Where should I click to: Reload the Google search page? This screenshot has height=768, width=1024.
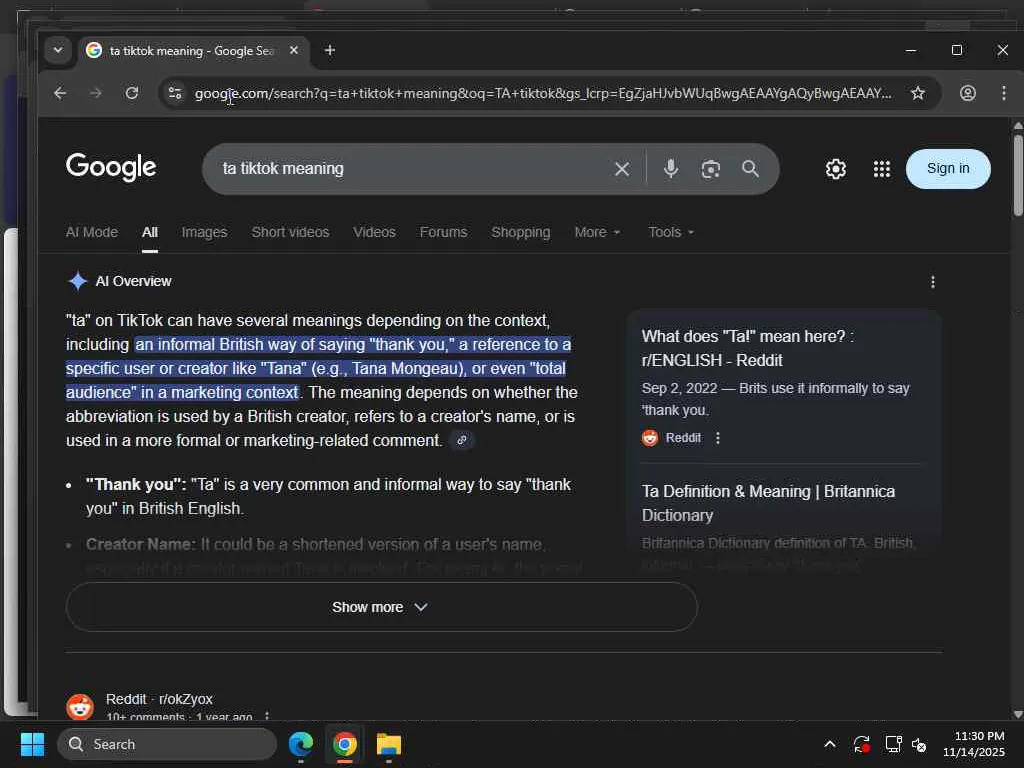(x=132, y=93)
